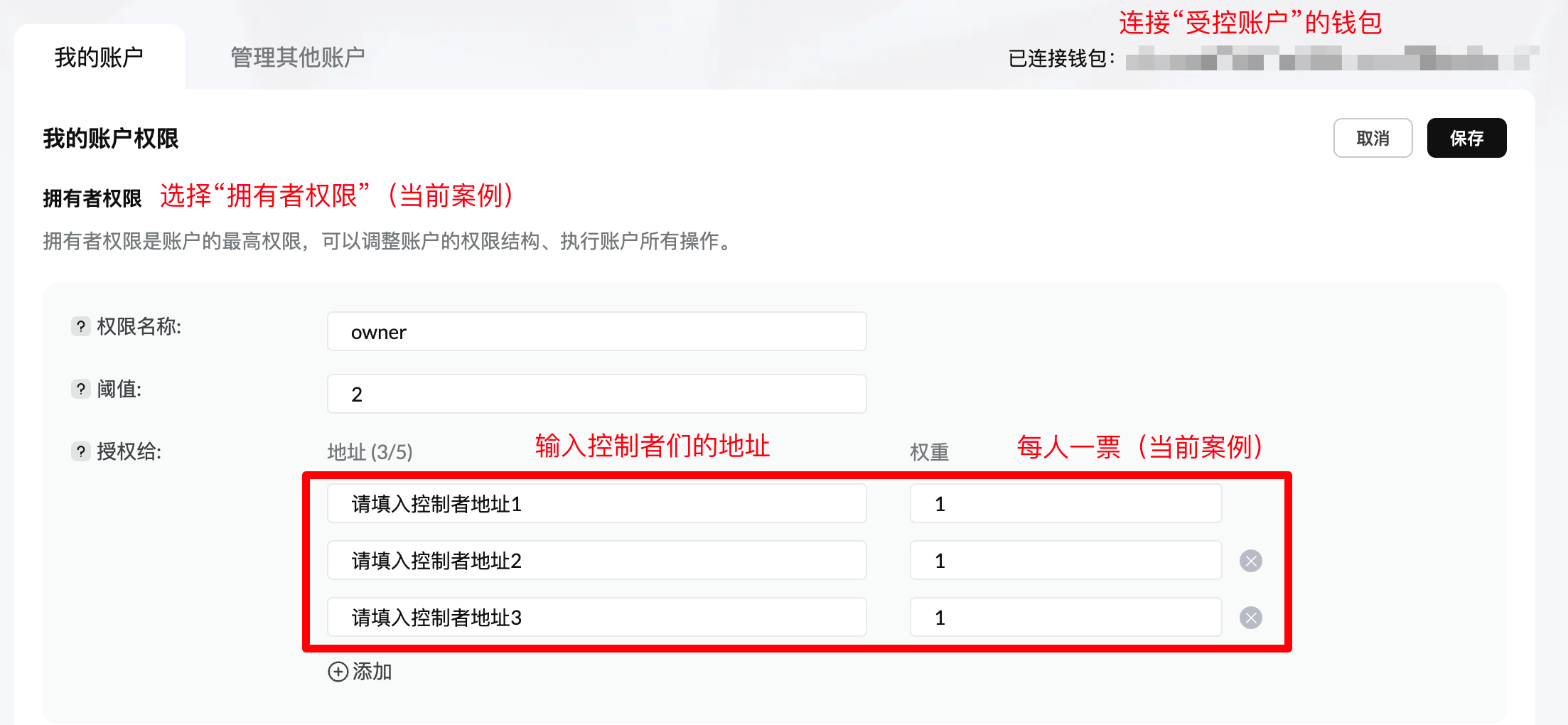Click the delete circle icon on last address row
The height and width of the screenshot is (725, 1568).
(x=1250, y=618)
